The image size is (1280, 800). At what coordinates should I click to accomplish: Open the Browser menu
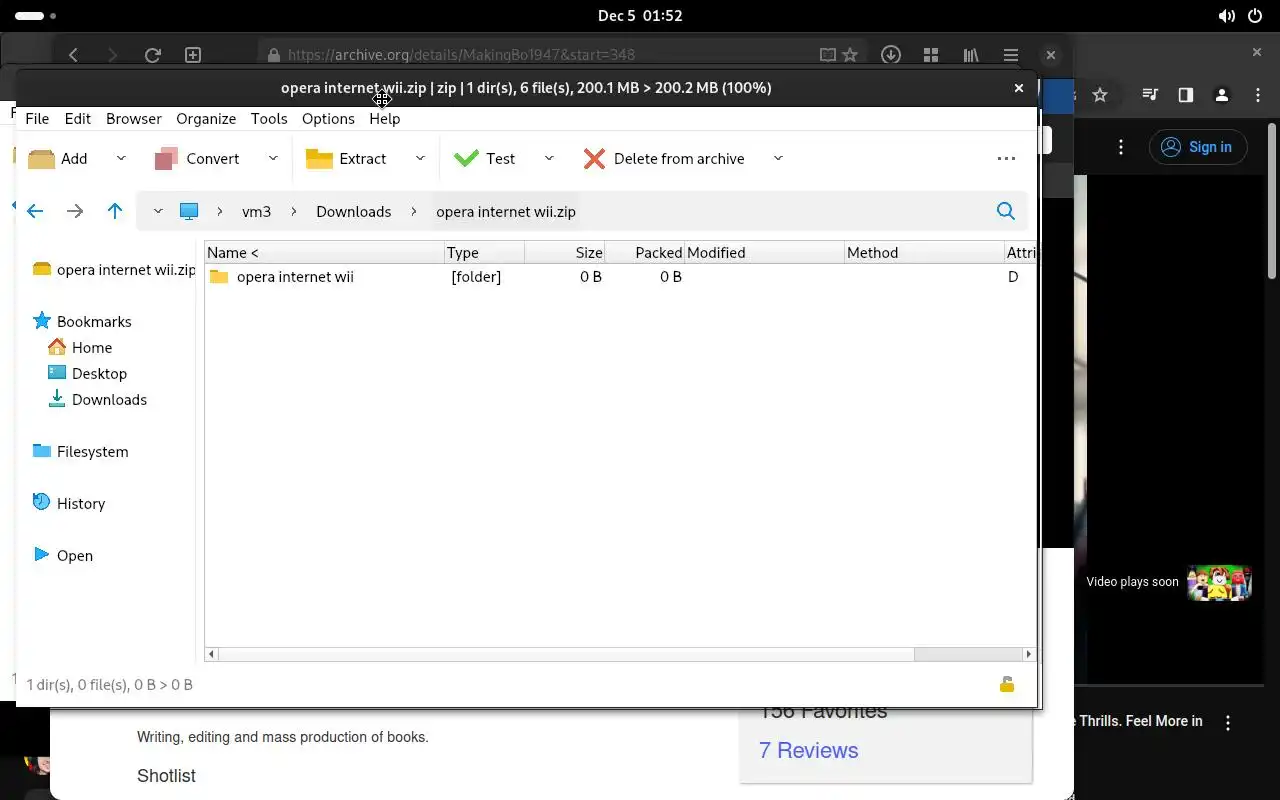134,118
